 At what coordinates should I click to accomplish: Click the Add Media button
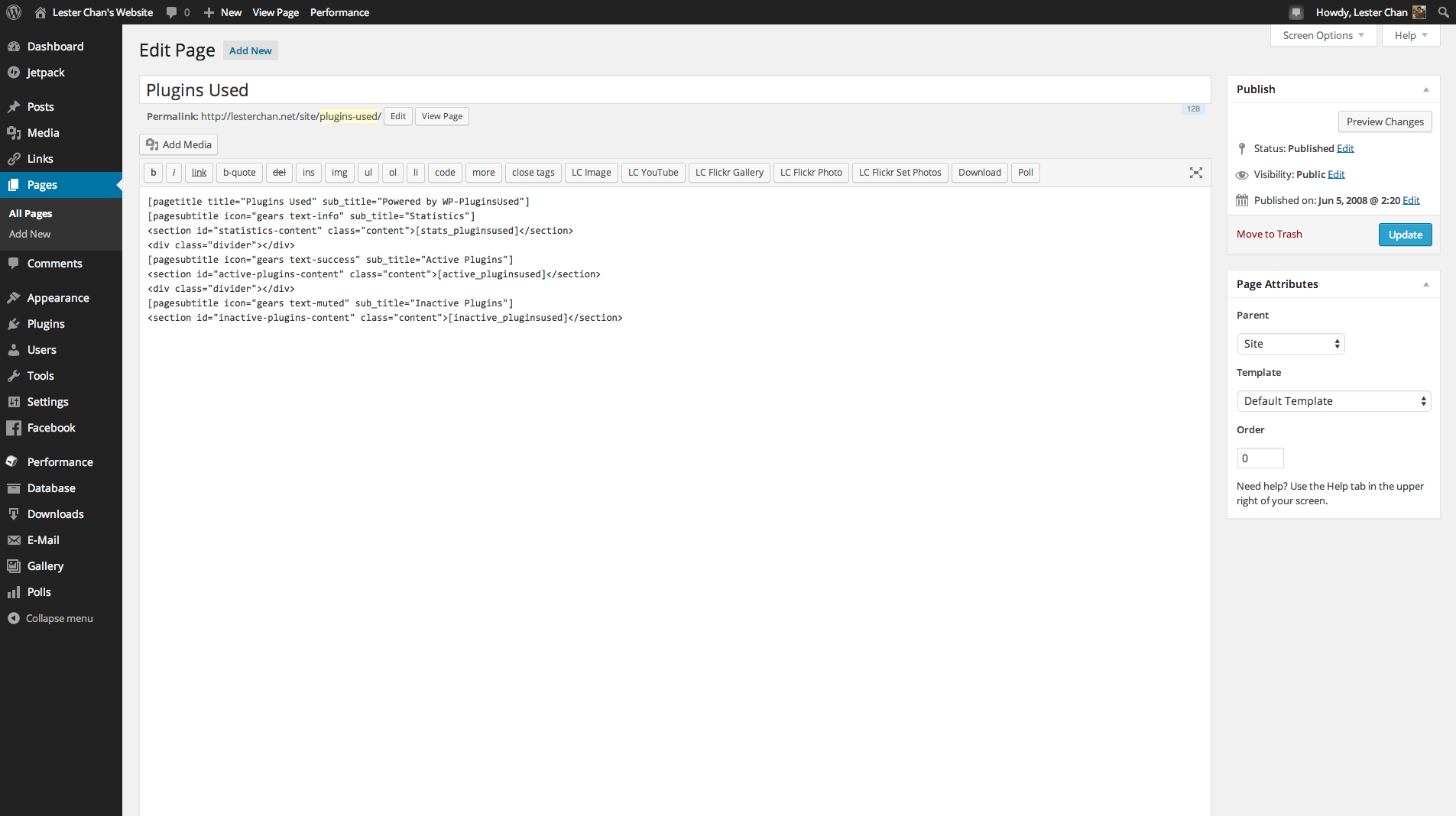click(x=179, y=144)
